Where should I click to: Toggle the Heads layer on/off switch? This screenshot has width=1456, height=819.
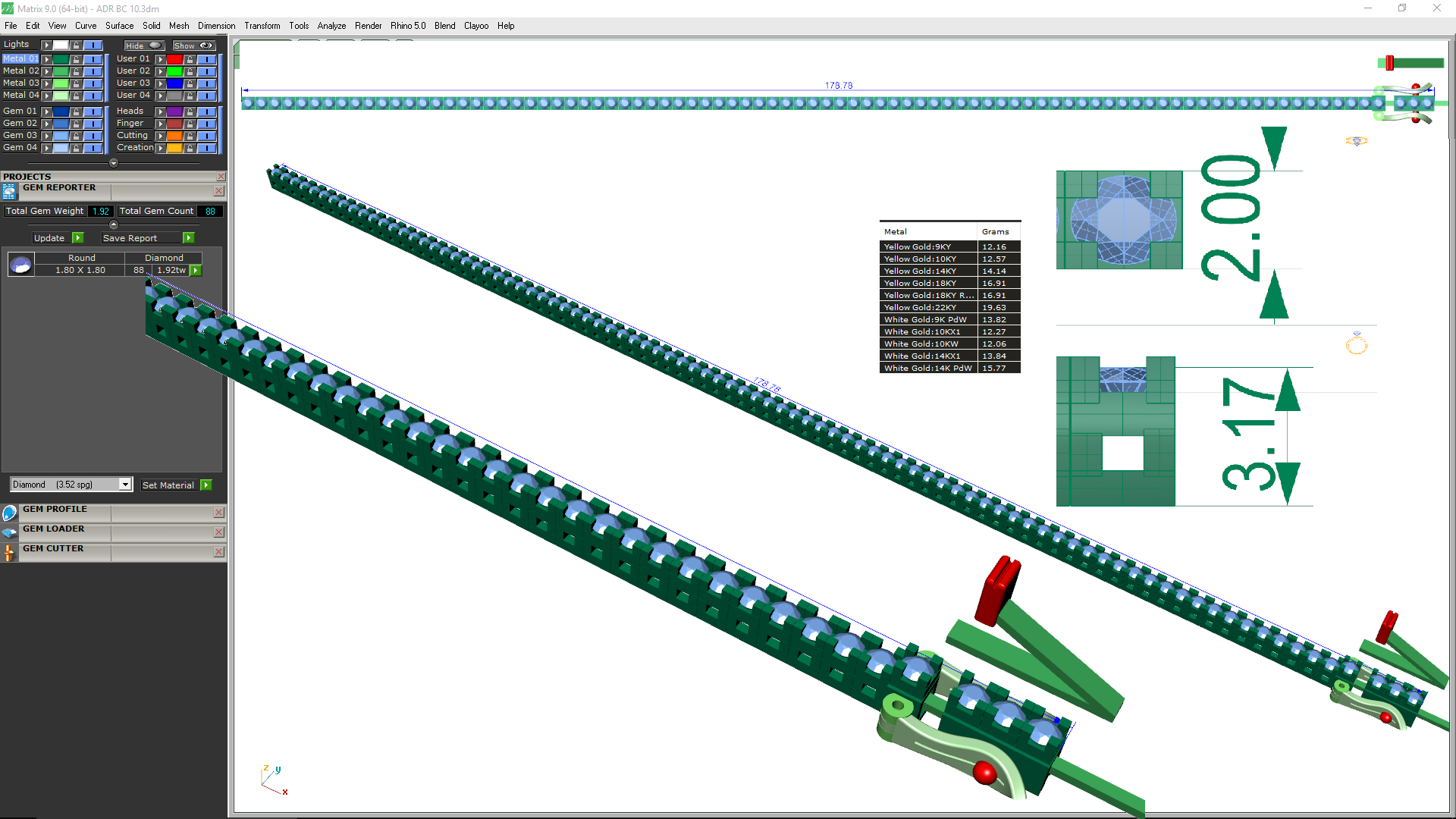click(x=206, y=111)
